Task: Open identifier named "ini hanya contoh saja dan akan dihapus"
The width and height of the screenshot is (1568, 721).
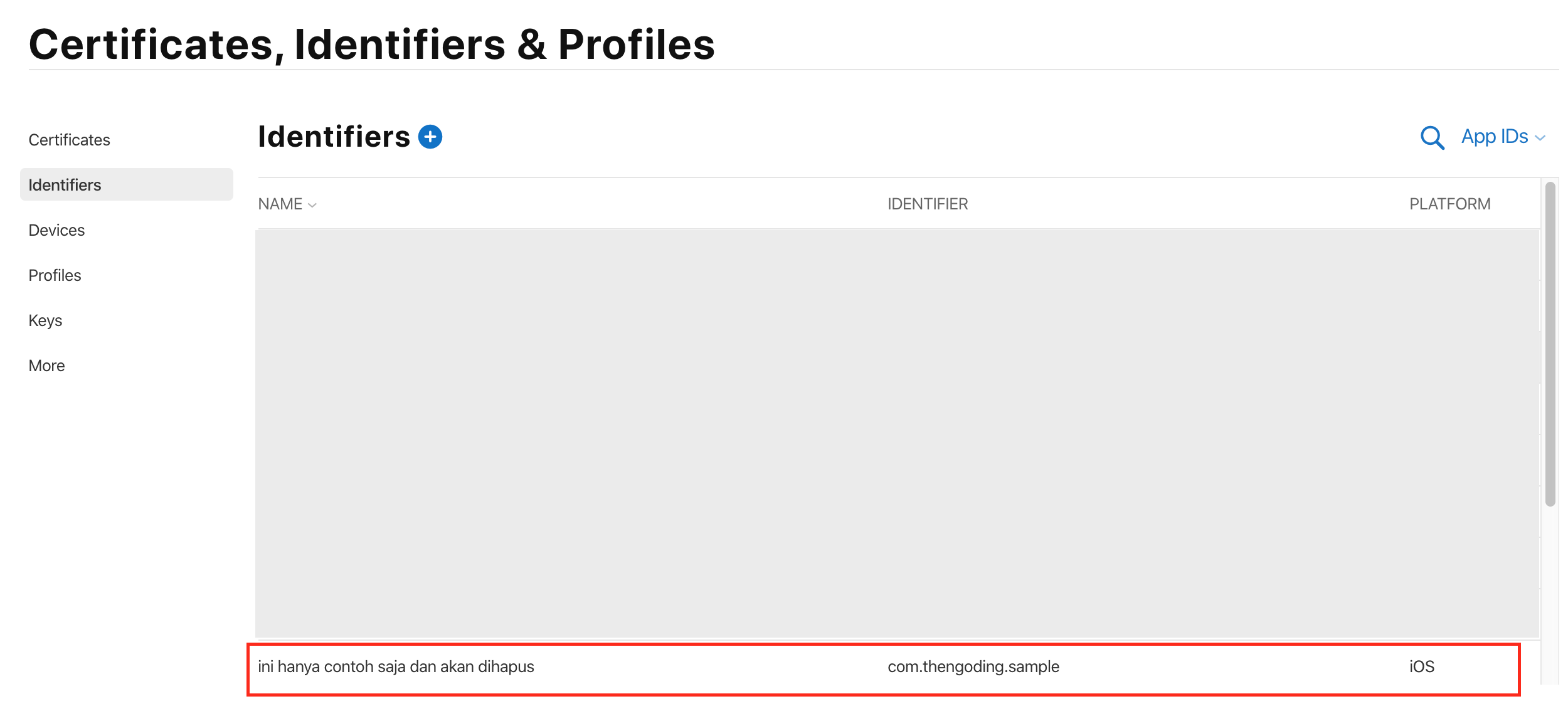Action: pos(396,666)
